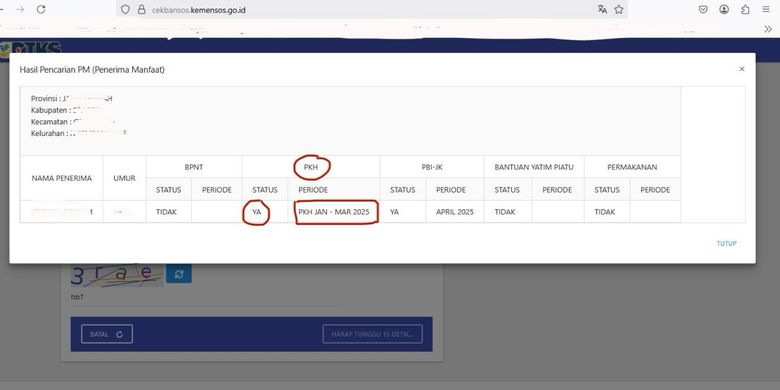Click the captcha text input field
Image resolution: width=780 pixels, height=390 pixels.
[x=206, y=297]
